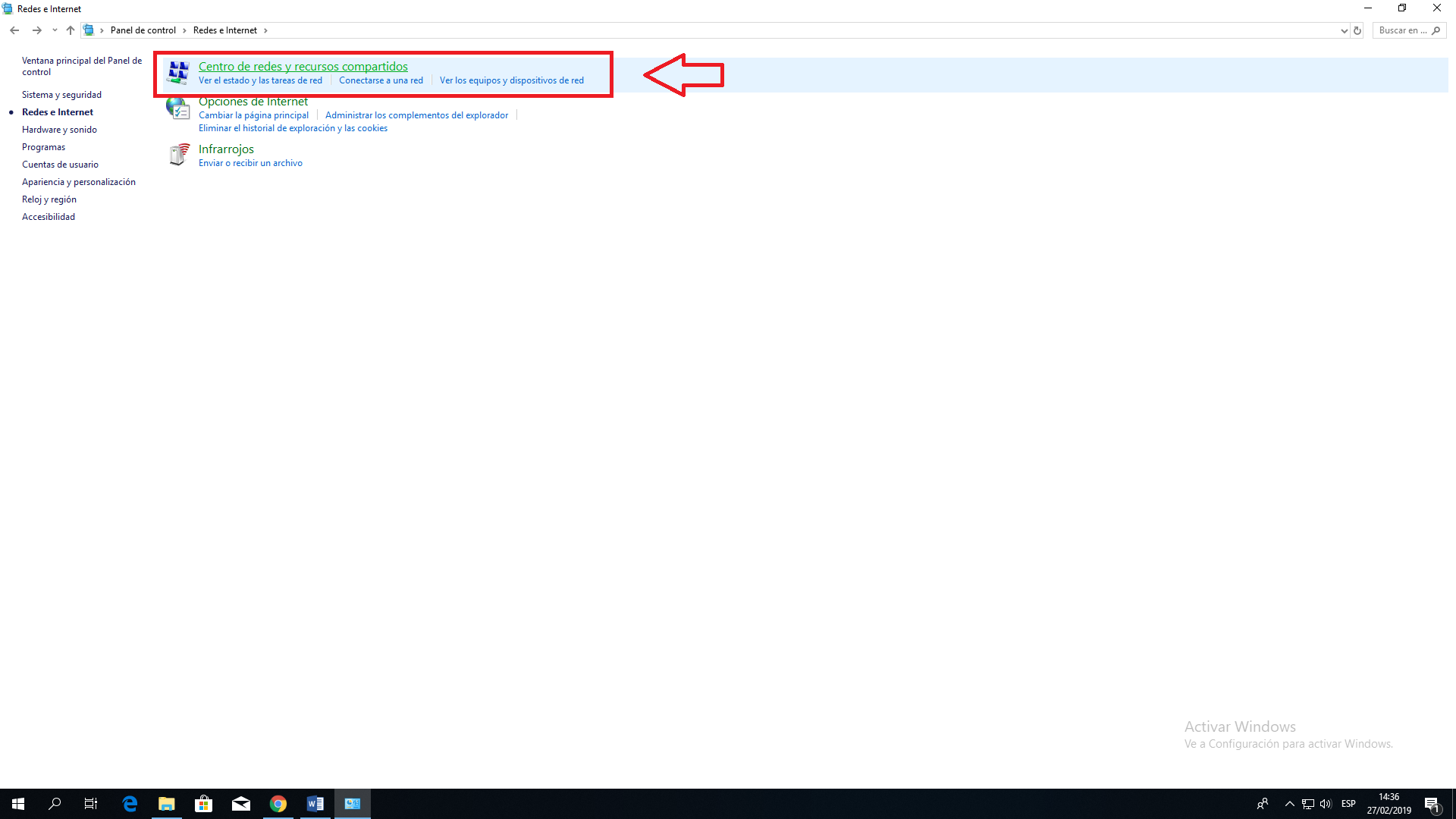
Task: Click Conectarse a una red link
Action: pos(381,80)
